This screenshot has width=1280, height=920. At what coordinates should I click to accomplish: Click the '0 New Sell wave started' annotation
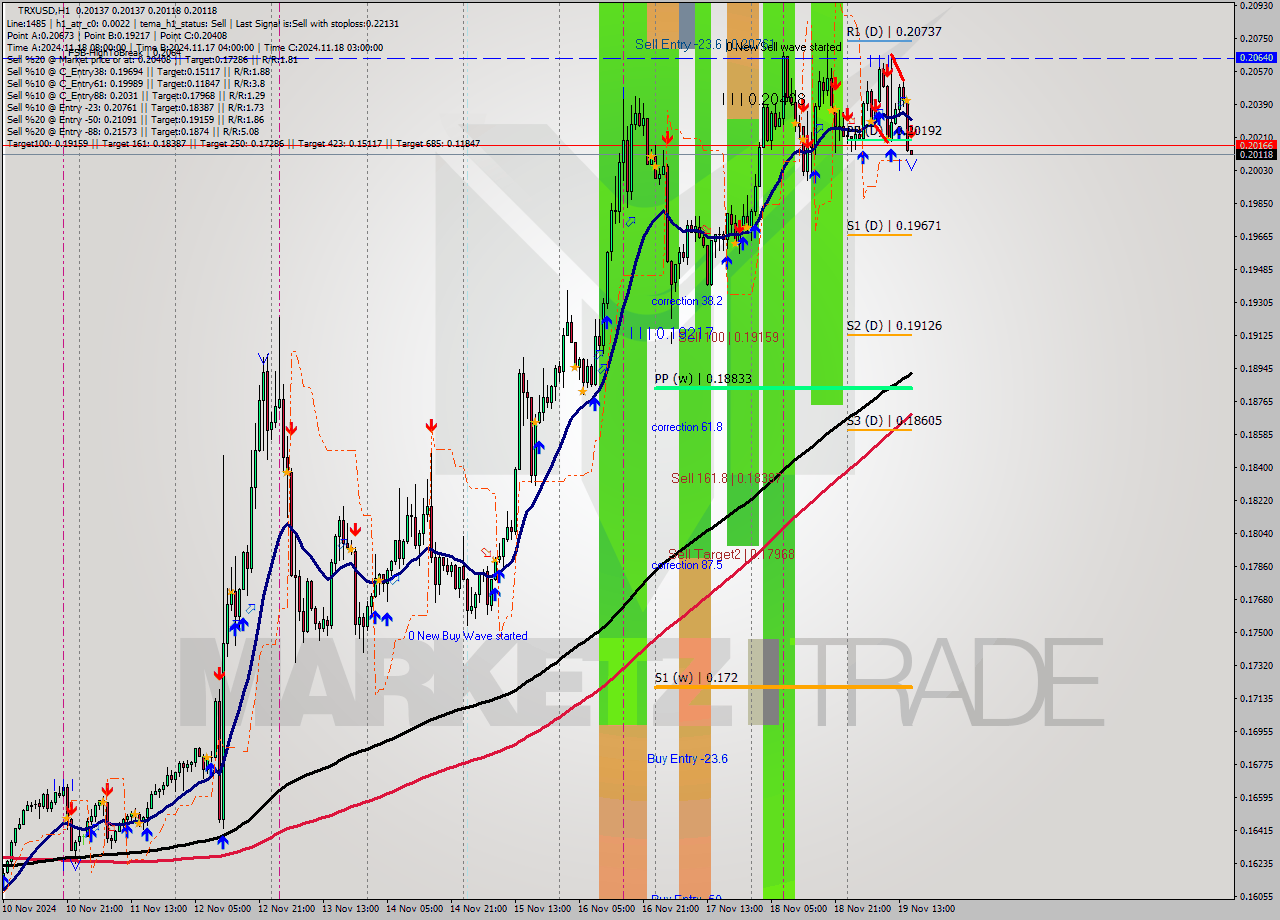tap(784, 47)
